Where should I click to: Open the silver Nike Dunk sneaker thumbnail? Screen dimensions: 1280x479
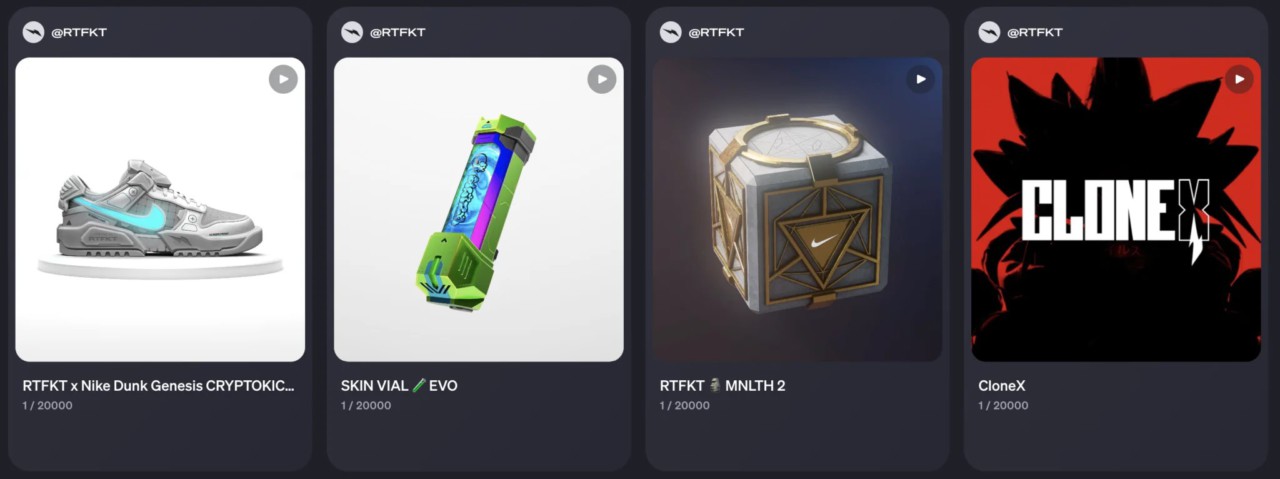[x=160, y=209]
